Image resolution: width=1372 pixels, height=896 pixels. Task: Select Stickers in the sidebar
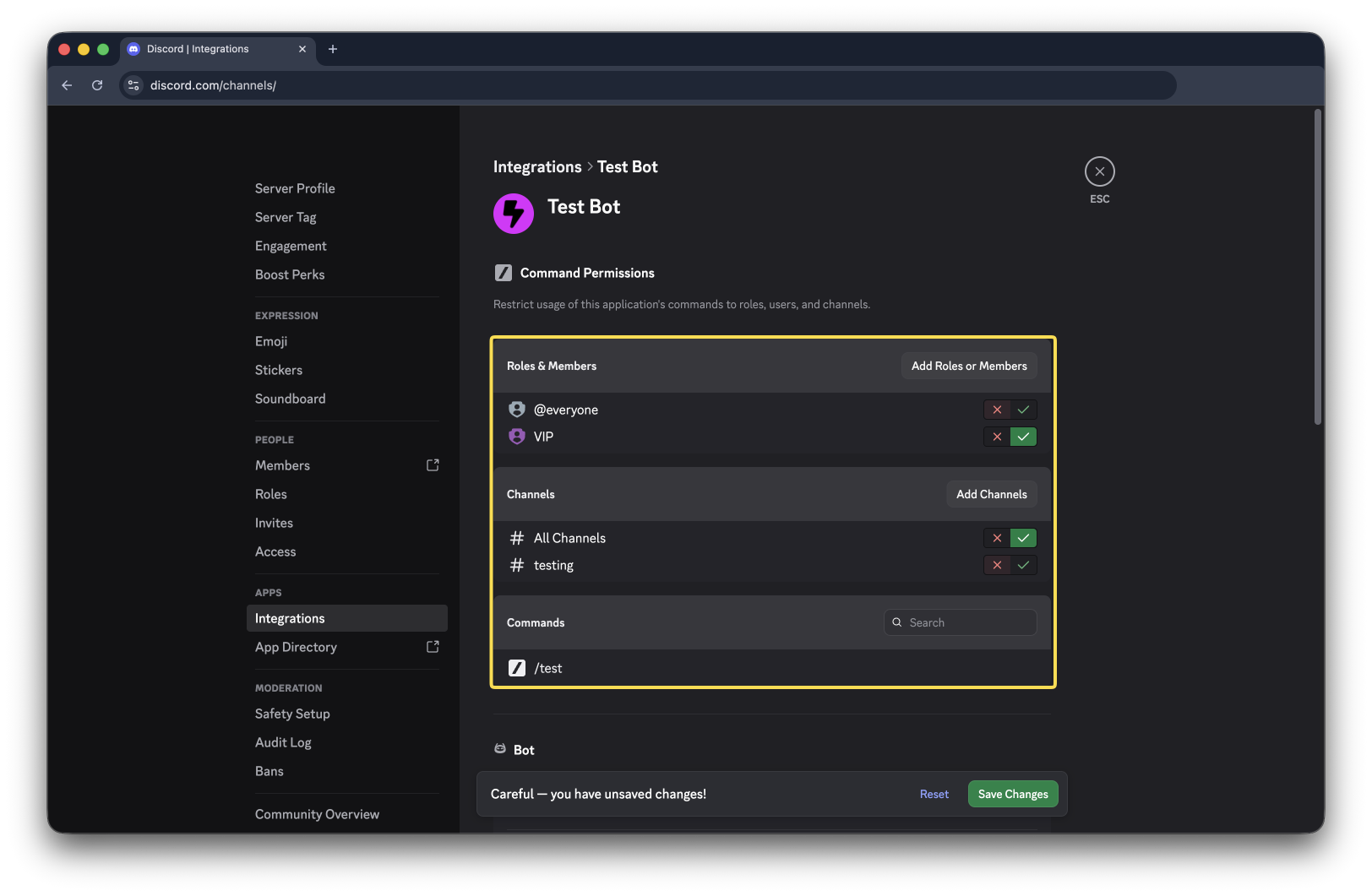[x=346, y=370]
